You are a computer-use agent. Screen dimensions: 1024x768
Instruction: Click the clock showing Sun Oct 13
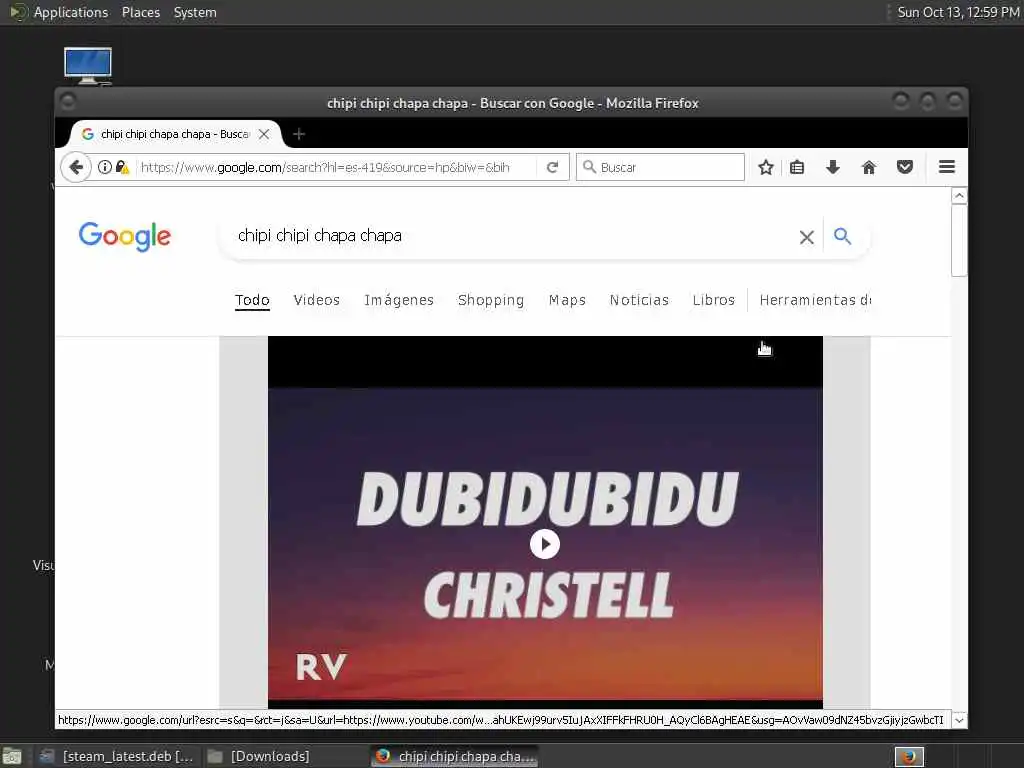958,12
